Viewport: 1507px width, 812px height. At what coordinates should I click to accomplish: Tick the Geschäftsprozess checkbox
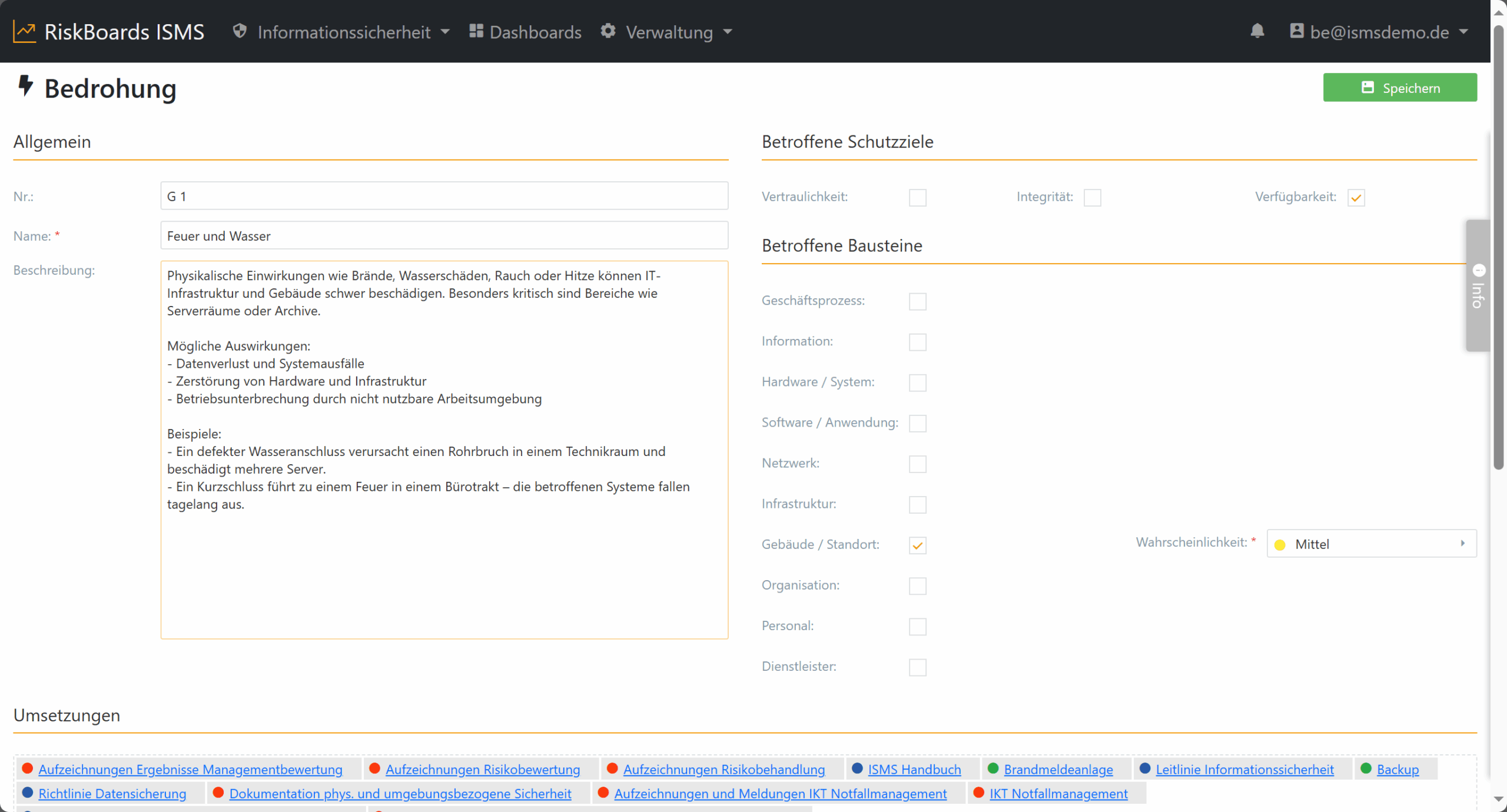(917, 301)
